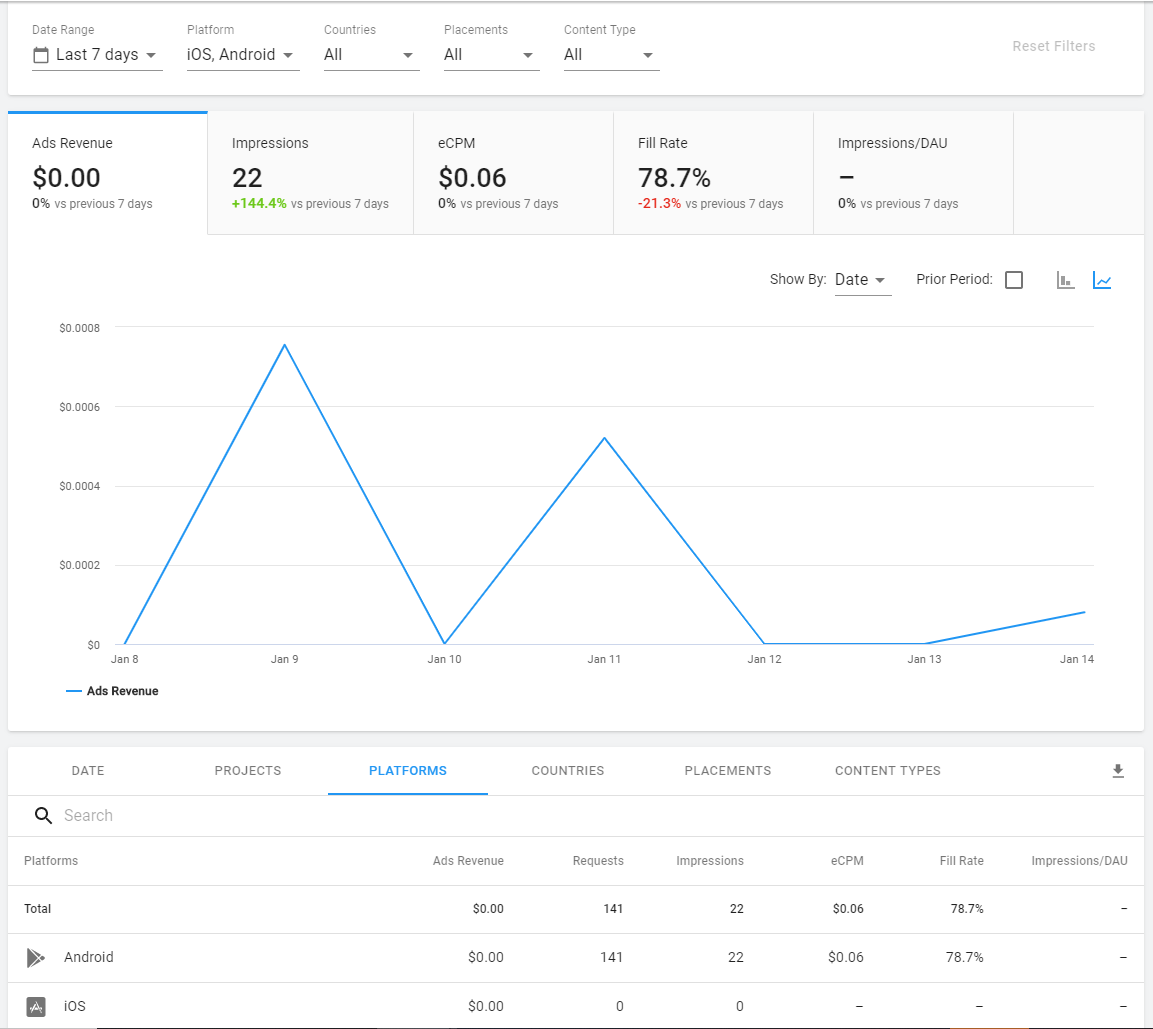Select the Impressions metric card

click(x=310, y=172)
